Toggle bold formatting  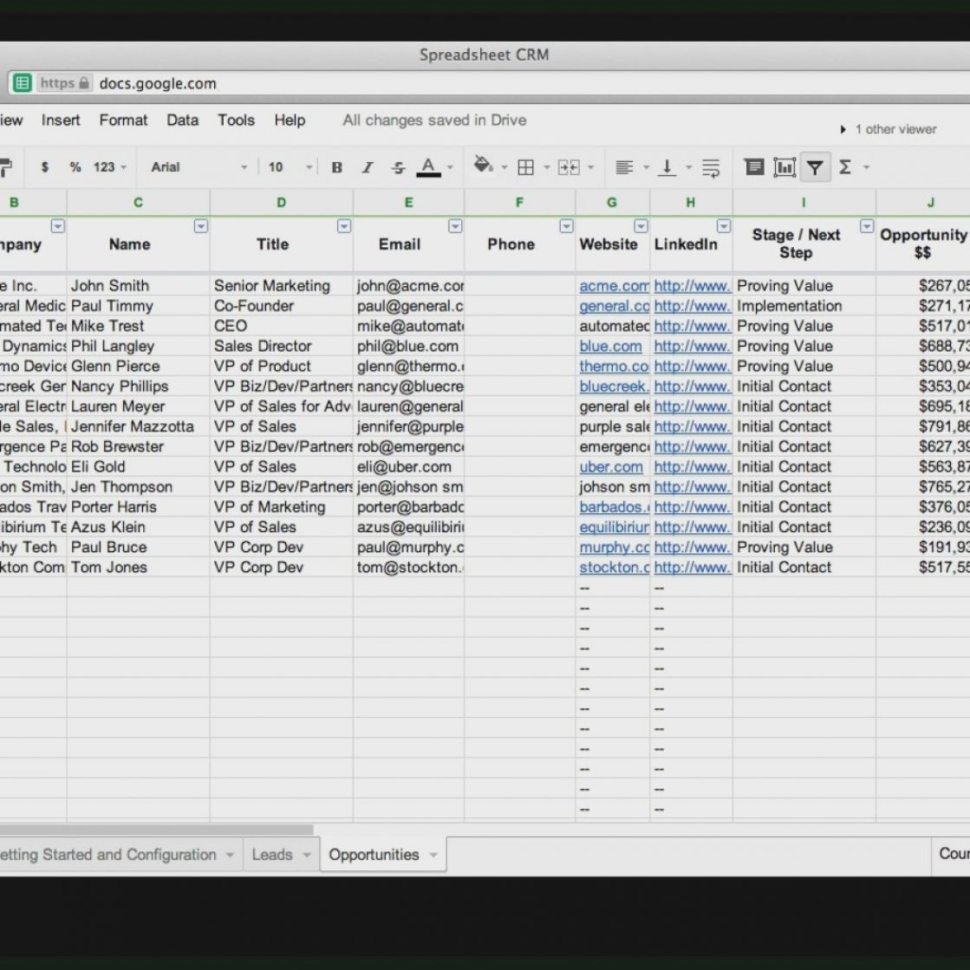(x=336, y=167)
